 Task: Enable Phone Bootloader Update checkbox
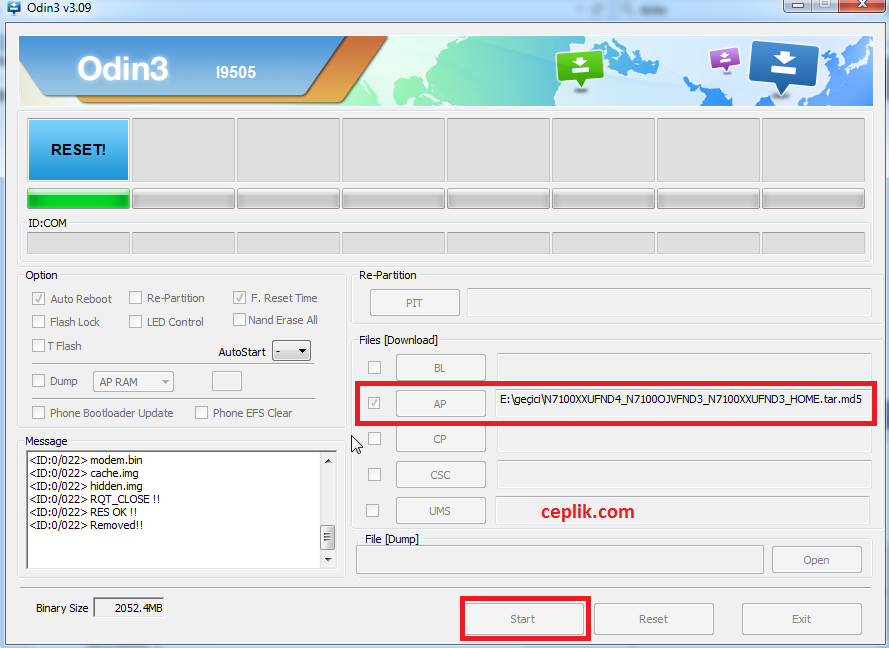click(x=39, y=412)
